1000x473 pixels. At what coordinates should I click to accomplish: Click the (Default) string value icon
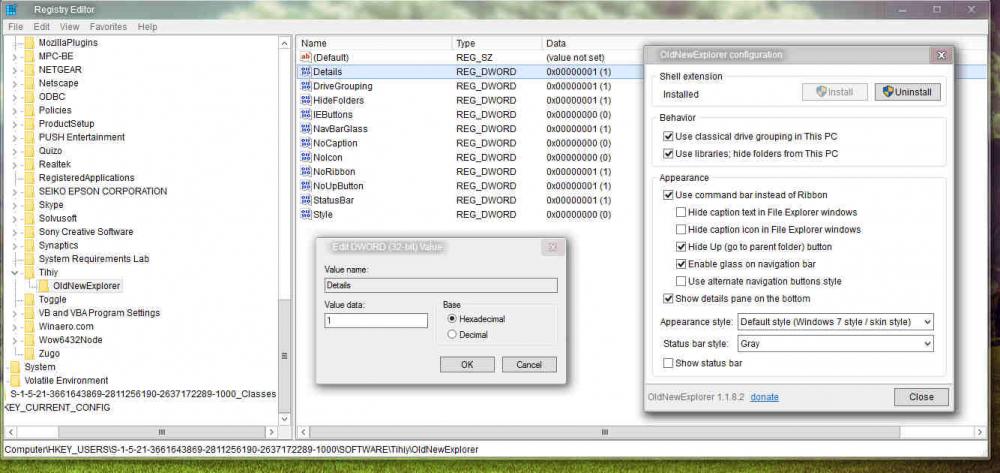[305, 57]
